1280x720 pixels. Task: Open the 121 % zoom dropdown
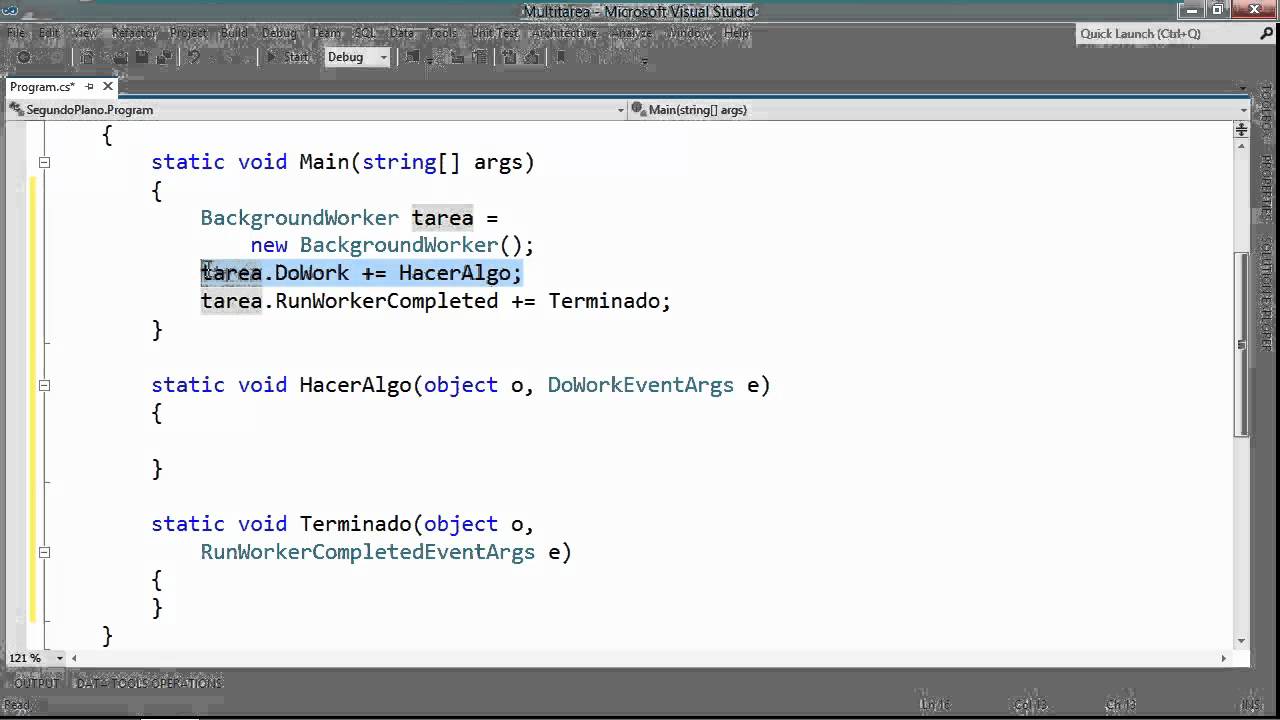click(60, 658)
